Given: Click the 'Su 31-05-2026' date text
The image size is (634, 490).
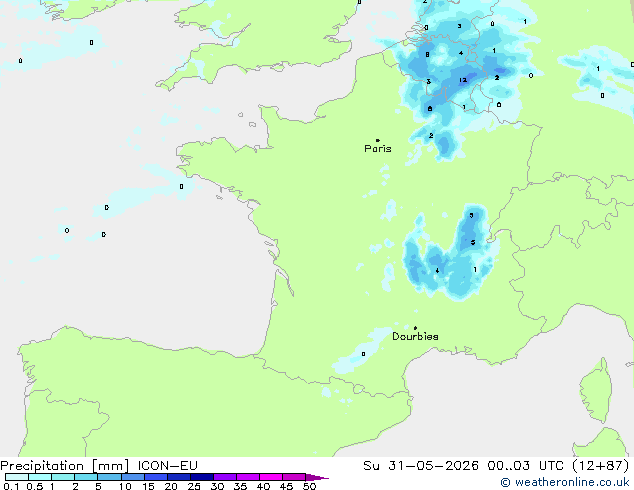Looking at the screenshot, I should click(x=421, y=466).
